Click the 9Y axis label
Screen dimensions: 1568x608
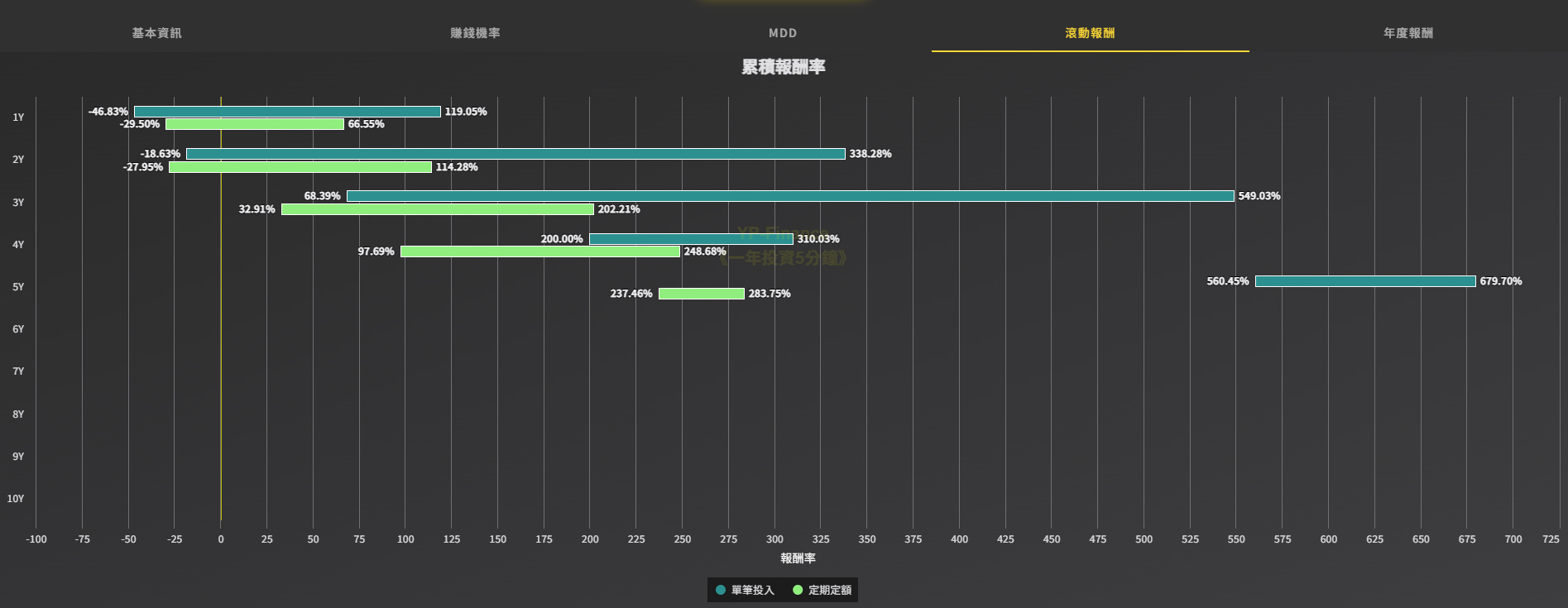[18, 457]
